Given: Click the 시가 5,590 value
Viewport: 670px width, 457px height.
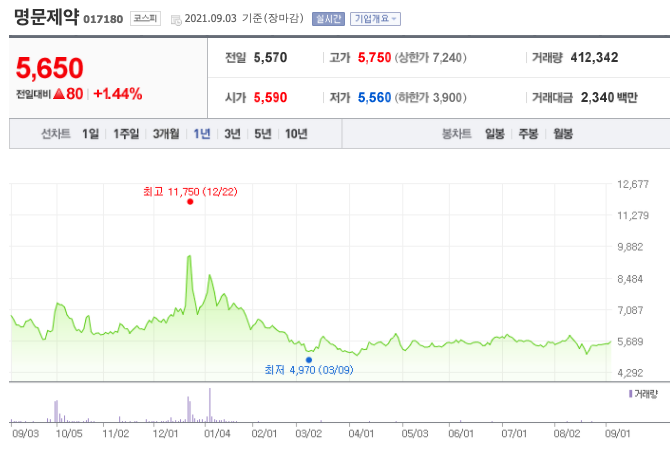Looking at the screenshot, I should click(270, 98).
